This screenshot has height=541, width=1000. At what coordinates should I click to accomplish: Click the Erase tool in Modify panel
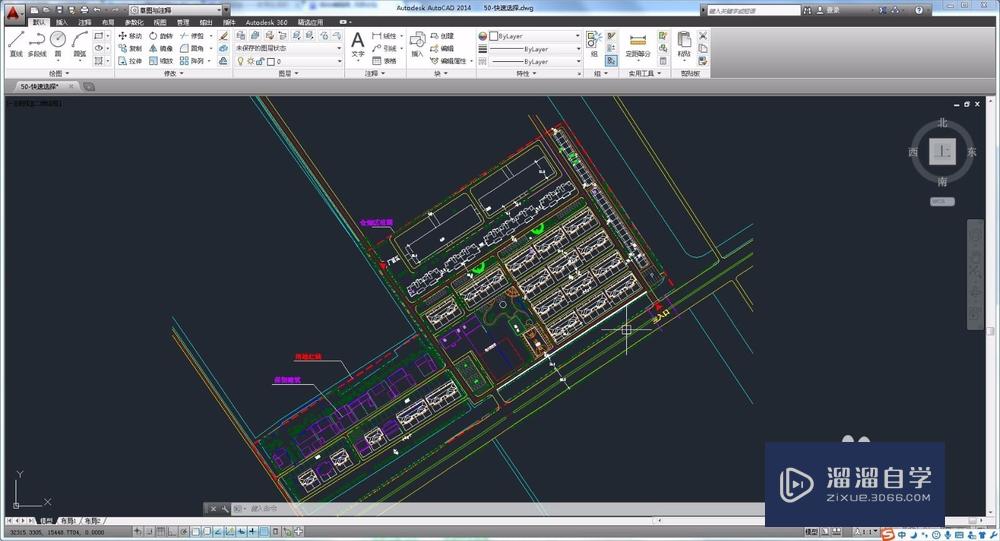(223, 36)
